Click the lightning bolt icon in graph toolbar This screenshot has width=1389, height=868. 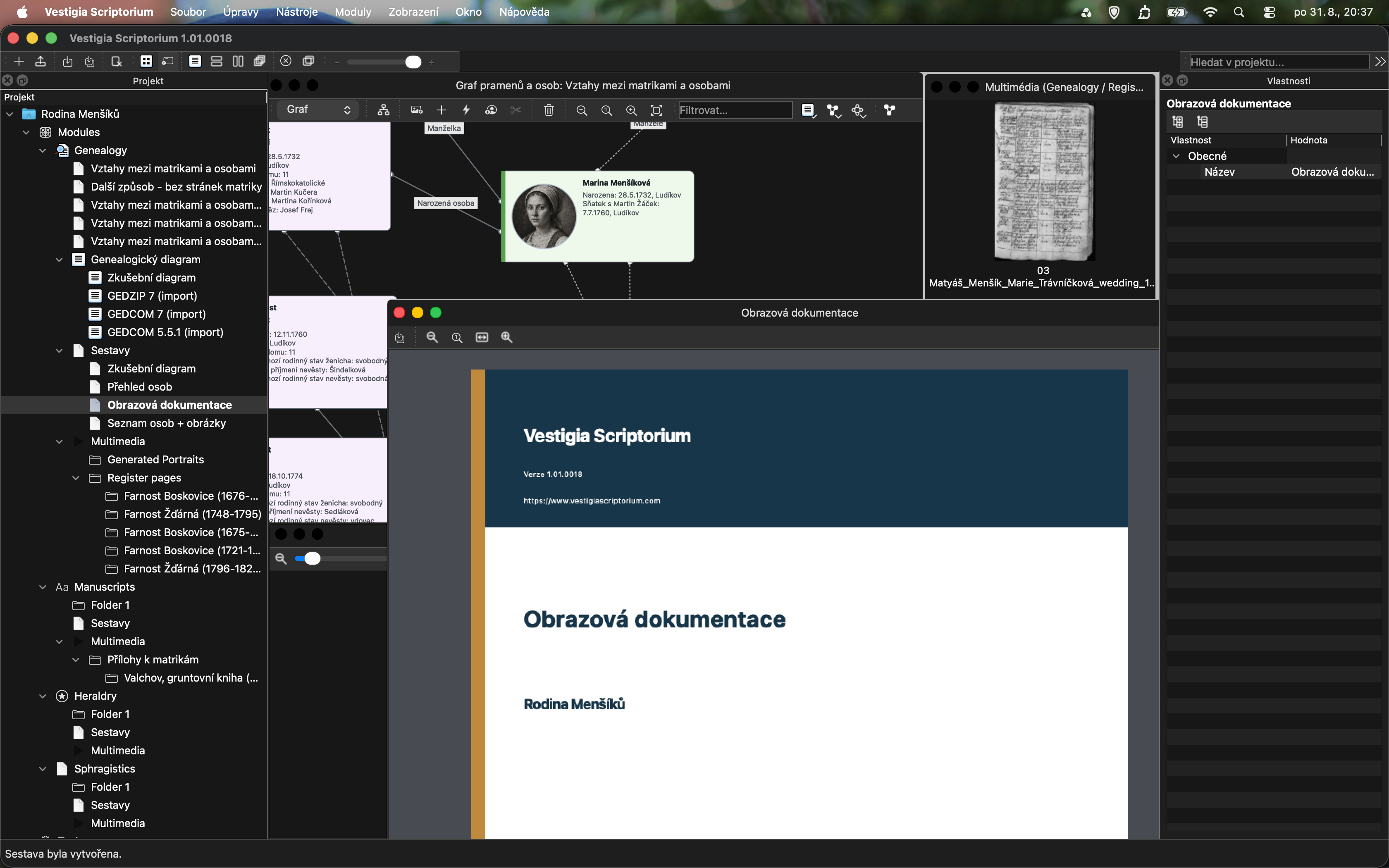pos(466,110)
